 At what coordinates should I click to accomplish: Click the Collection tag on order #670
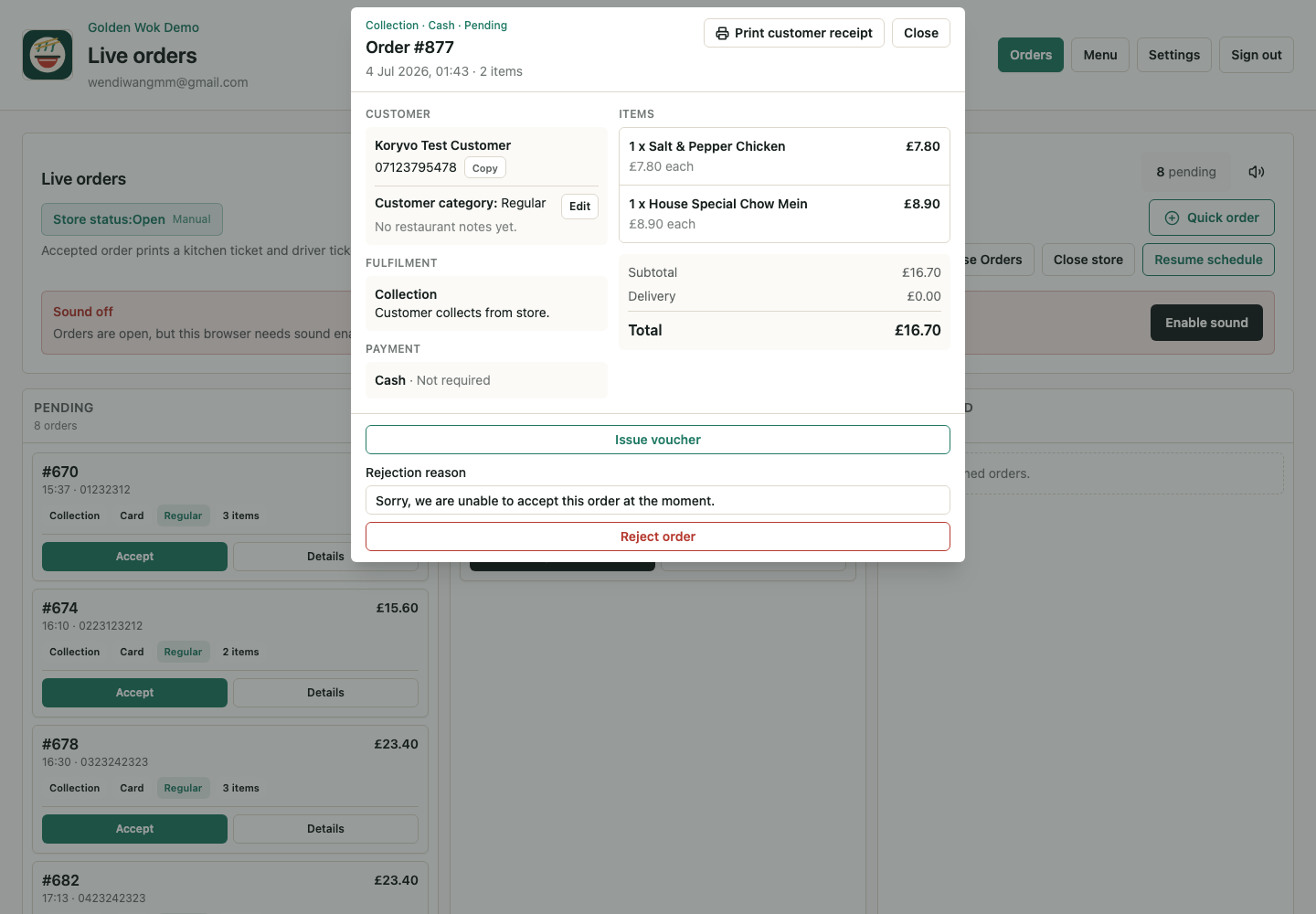[x=75, y=515]
